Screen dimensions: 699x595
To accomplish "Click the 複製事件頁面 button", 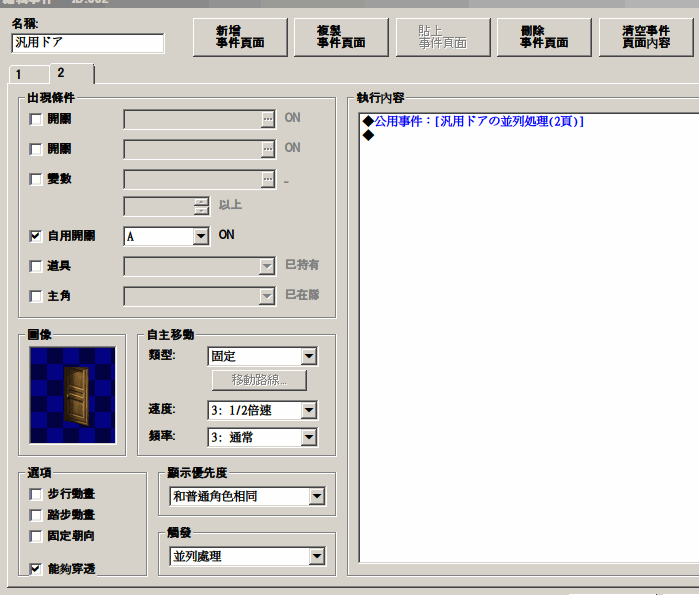I will tap(341, 37).
